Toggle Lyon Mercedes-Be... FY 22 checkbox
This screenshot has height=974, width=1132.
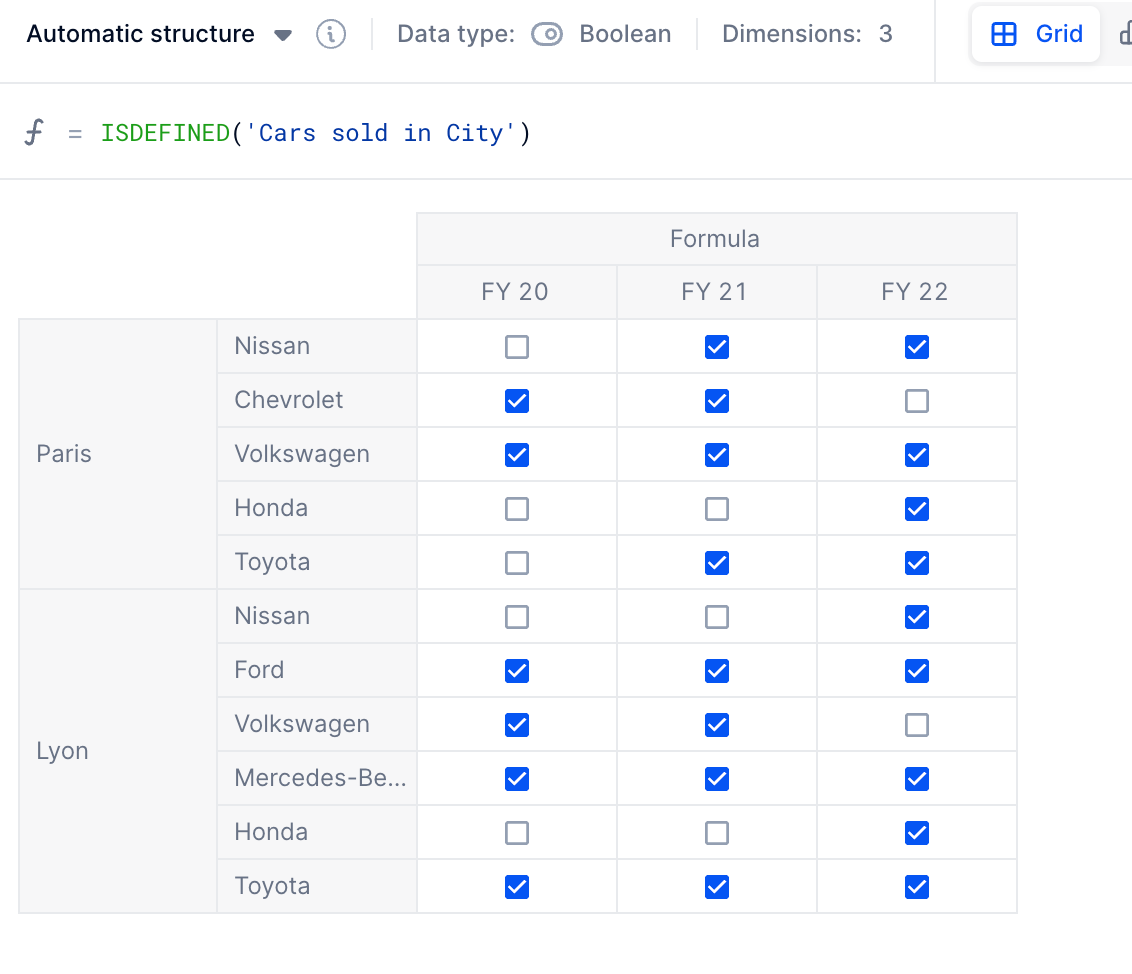coord(917,779)
